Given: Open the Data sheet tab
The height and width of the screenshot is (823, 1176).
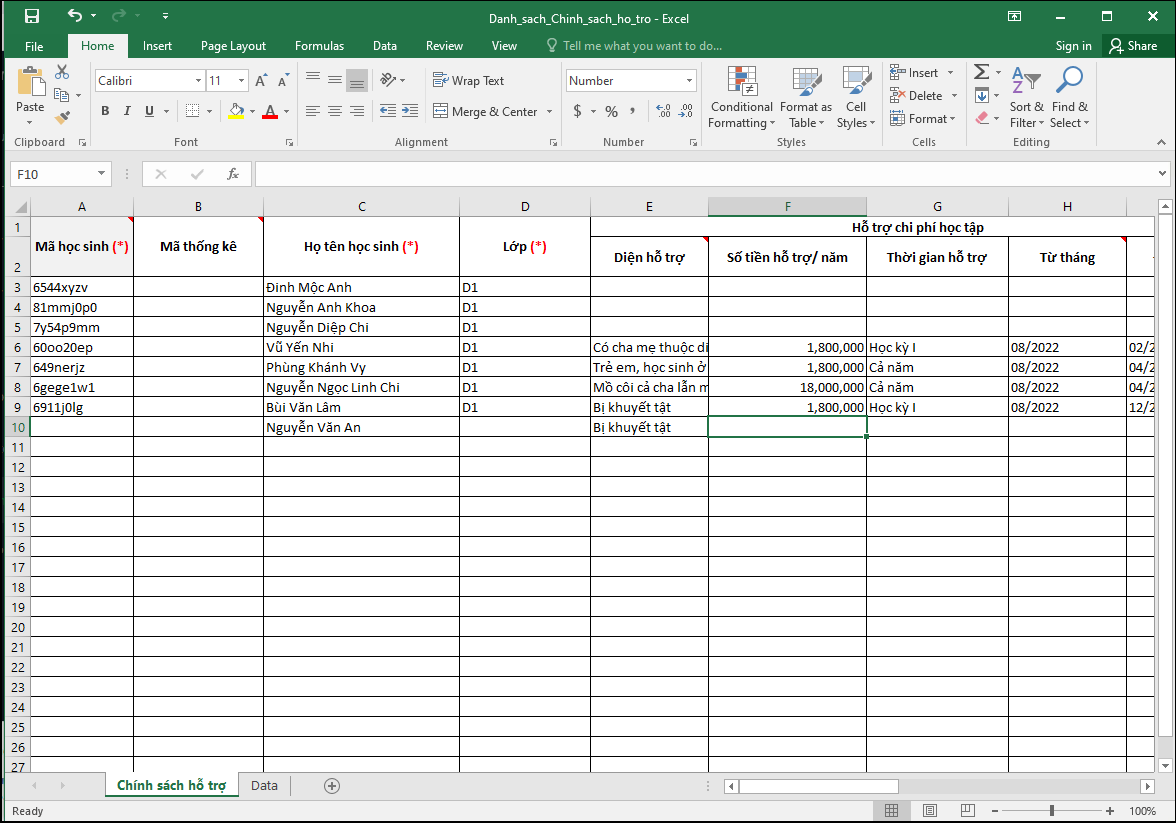Looking at the screenshot, I should click(x=264, y=786).
